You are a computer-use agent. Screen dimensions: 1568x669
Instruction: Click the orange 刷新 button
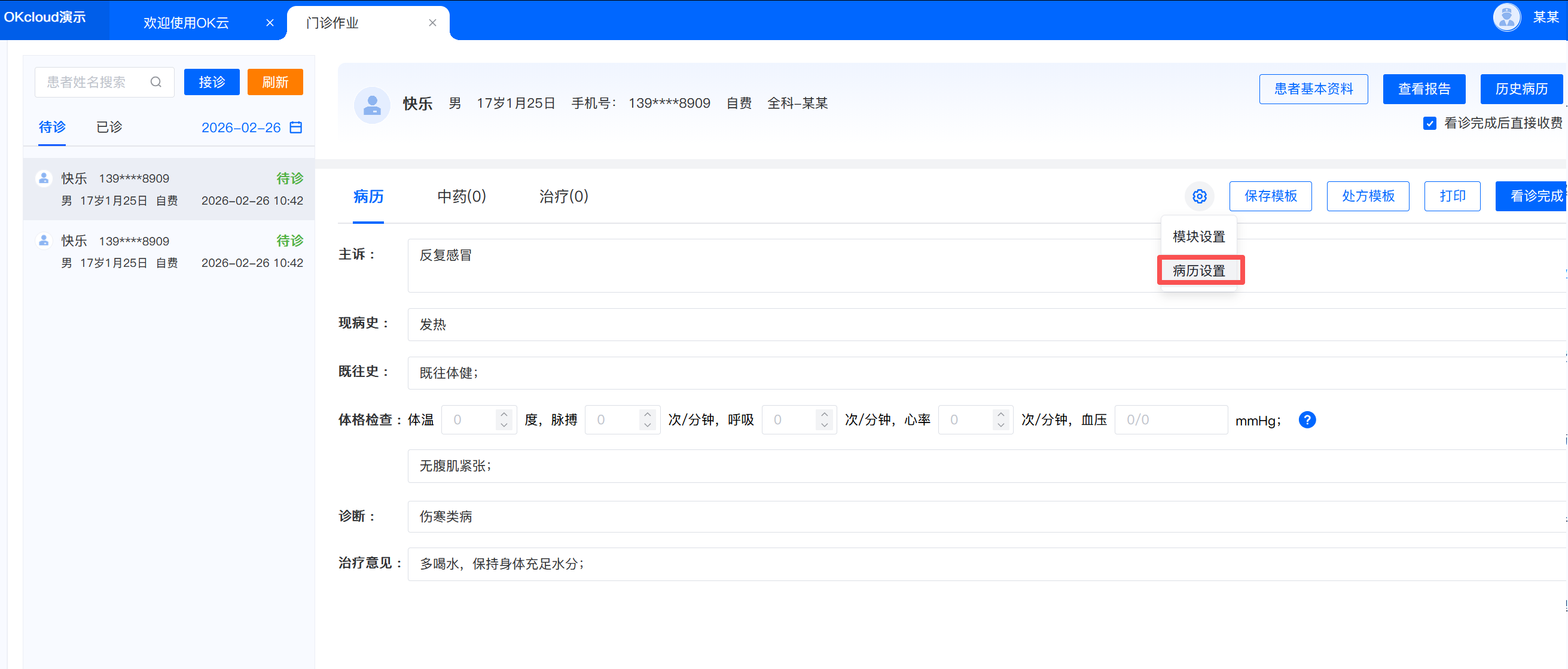(274, 82)
